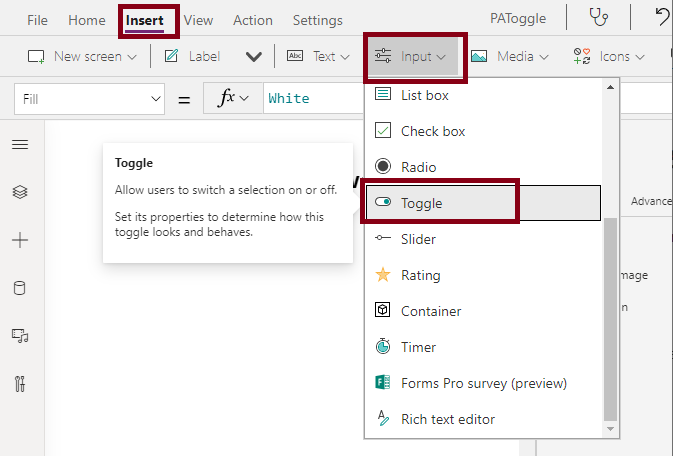
Task: Expand the New screen dropdown
Action: click(x=82, y=57)
